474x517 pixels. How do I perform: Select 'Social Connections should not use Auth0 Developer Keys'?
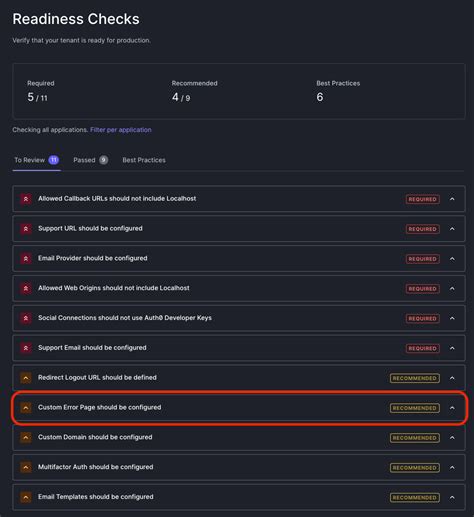pos(125,318)
